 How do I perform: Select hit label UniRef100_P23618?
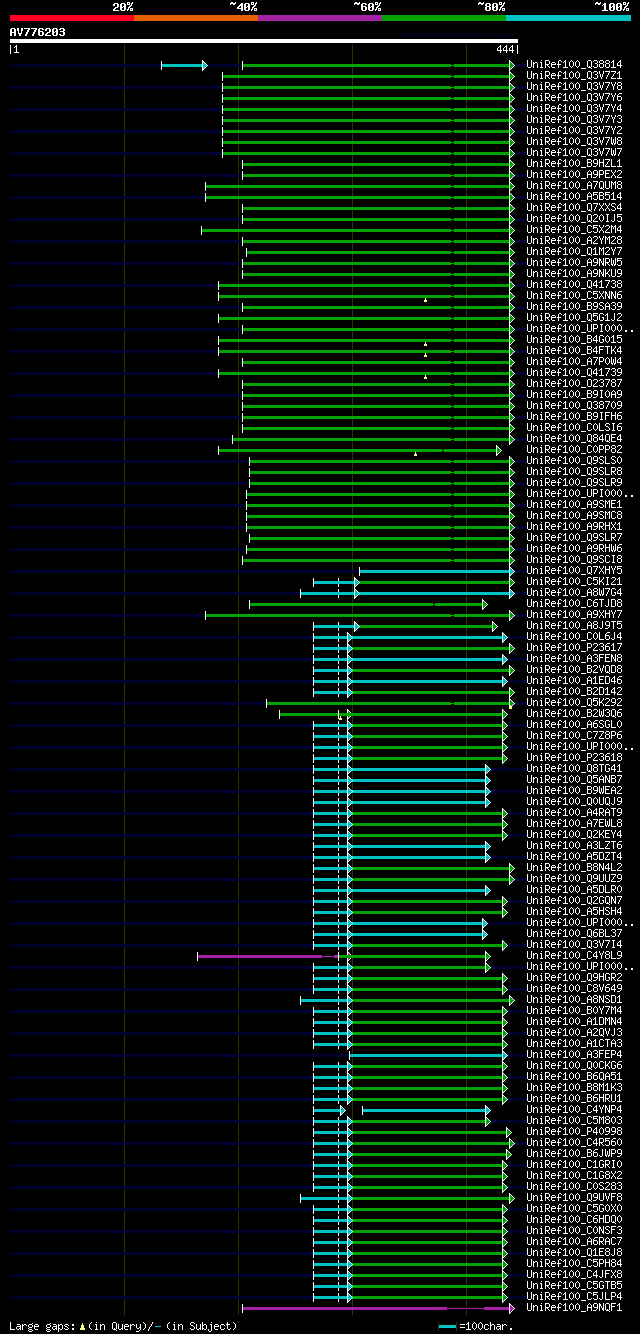coord(574,757)
